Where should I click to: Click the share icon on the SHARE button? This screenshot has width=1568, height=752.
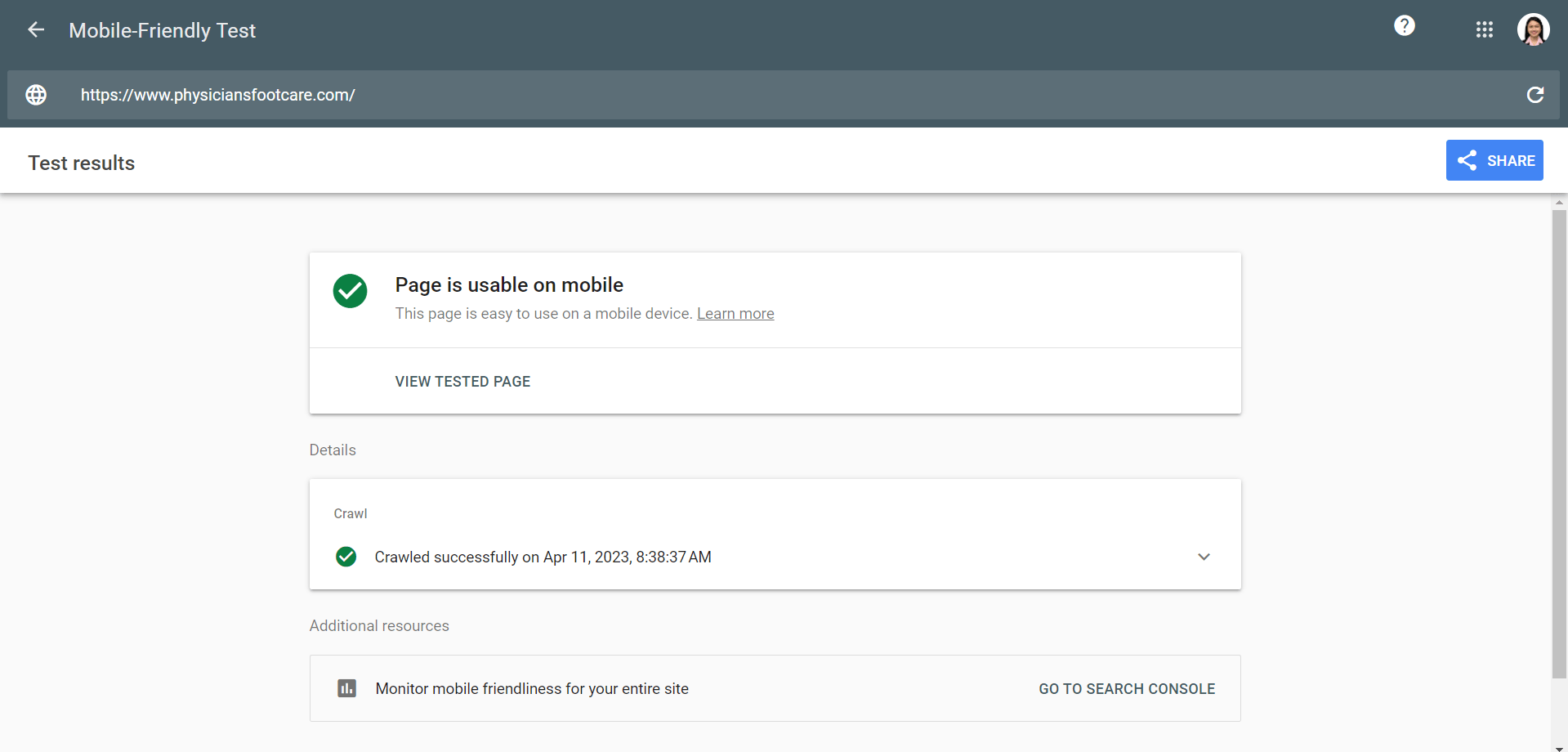click(1468, 160)
